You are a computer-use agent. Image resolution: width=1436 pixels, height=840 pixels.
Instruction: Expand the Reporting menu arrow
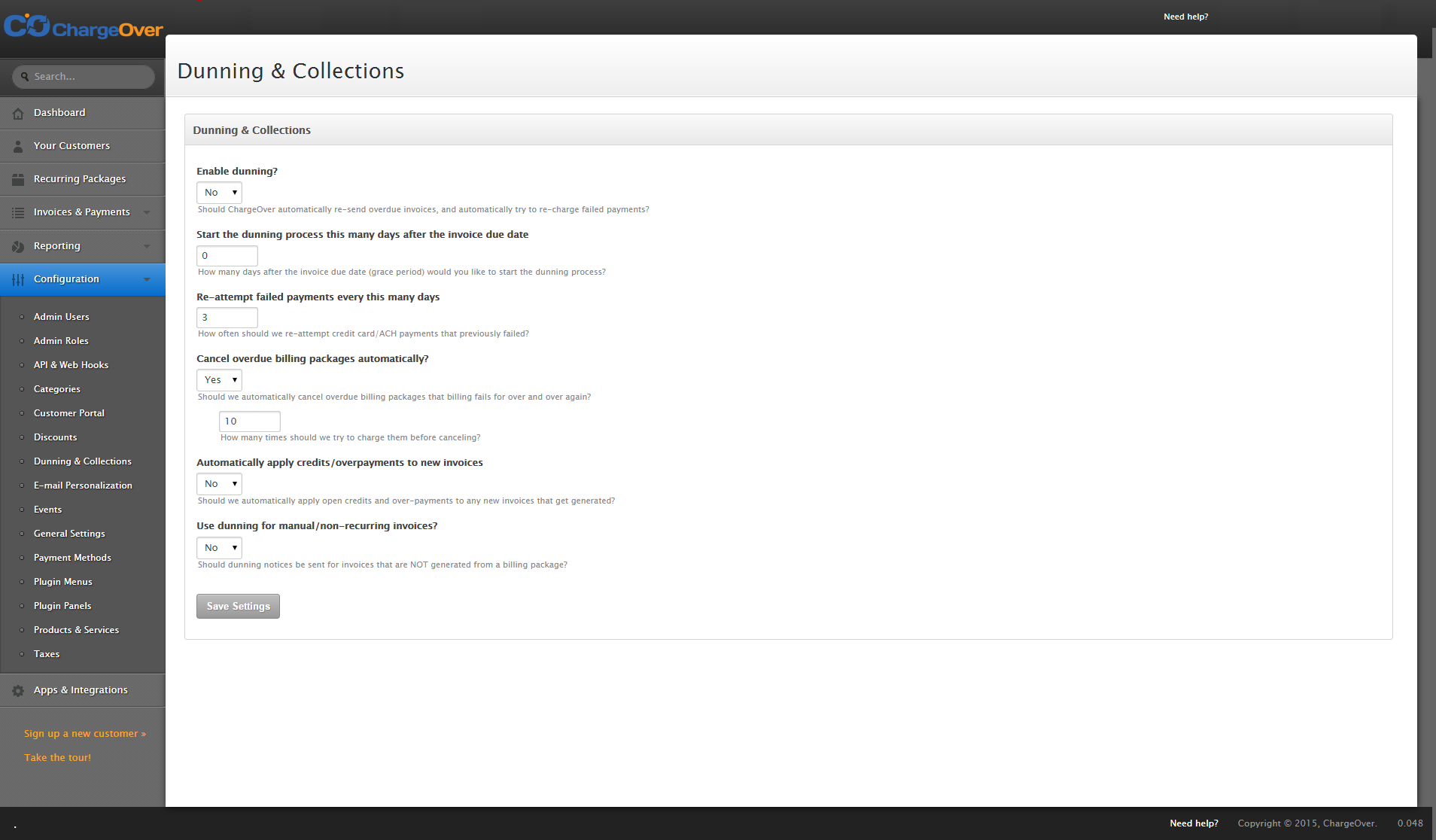[147, 246]
